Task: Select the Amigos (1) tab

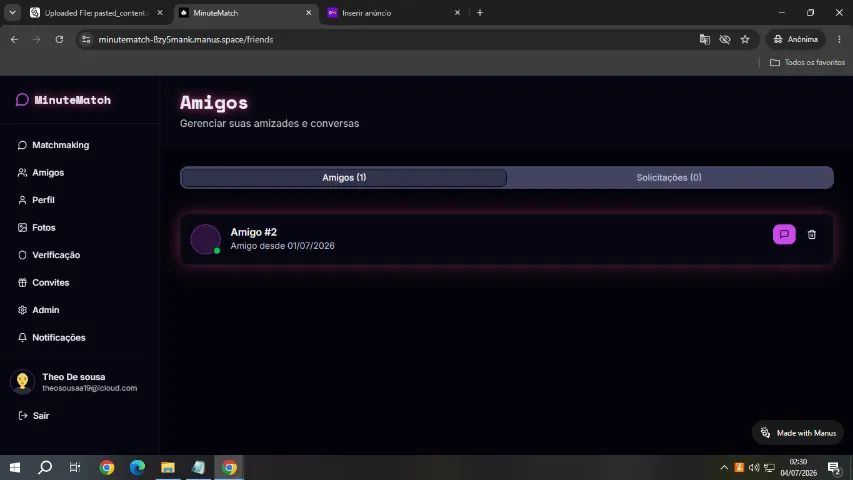Action: pyautogui.click(x=344, y=177)
